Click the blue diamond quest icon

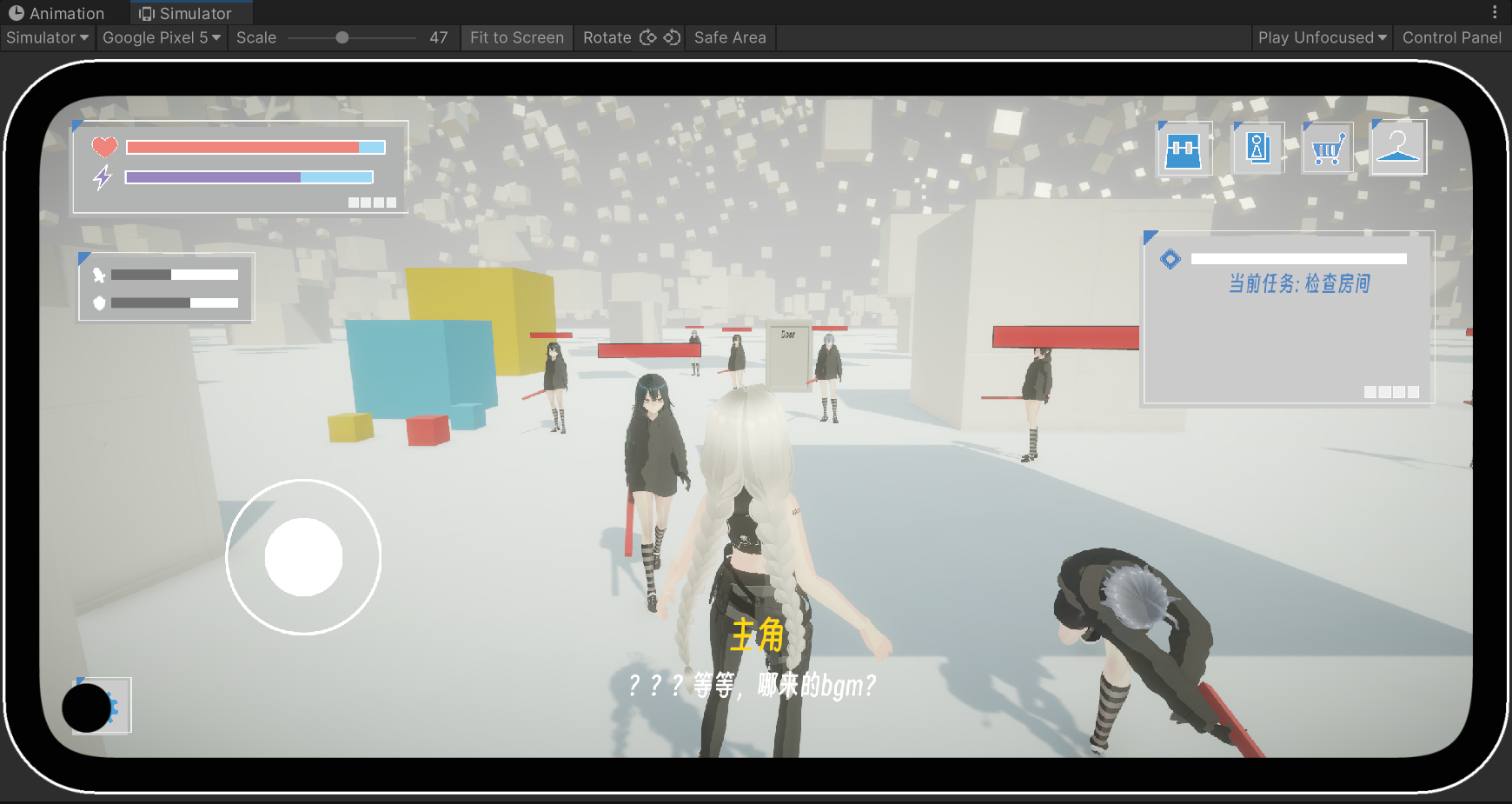[x=1170, y=259]
